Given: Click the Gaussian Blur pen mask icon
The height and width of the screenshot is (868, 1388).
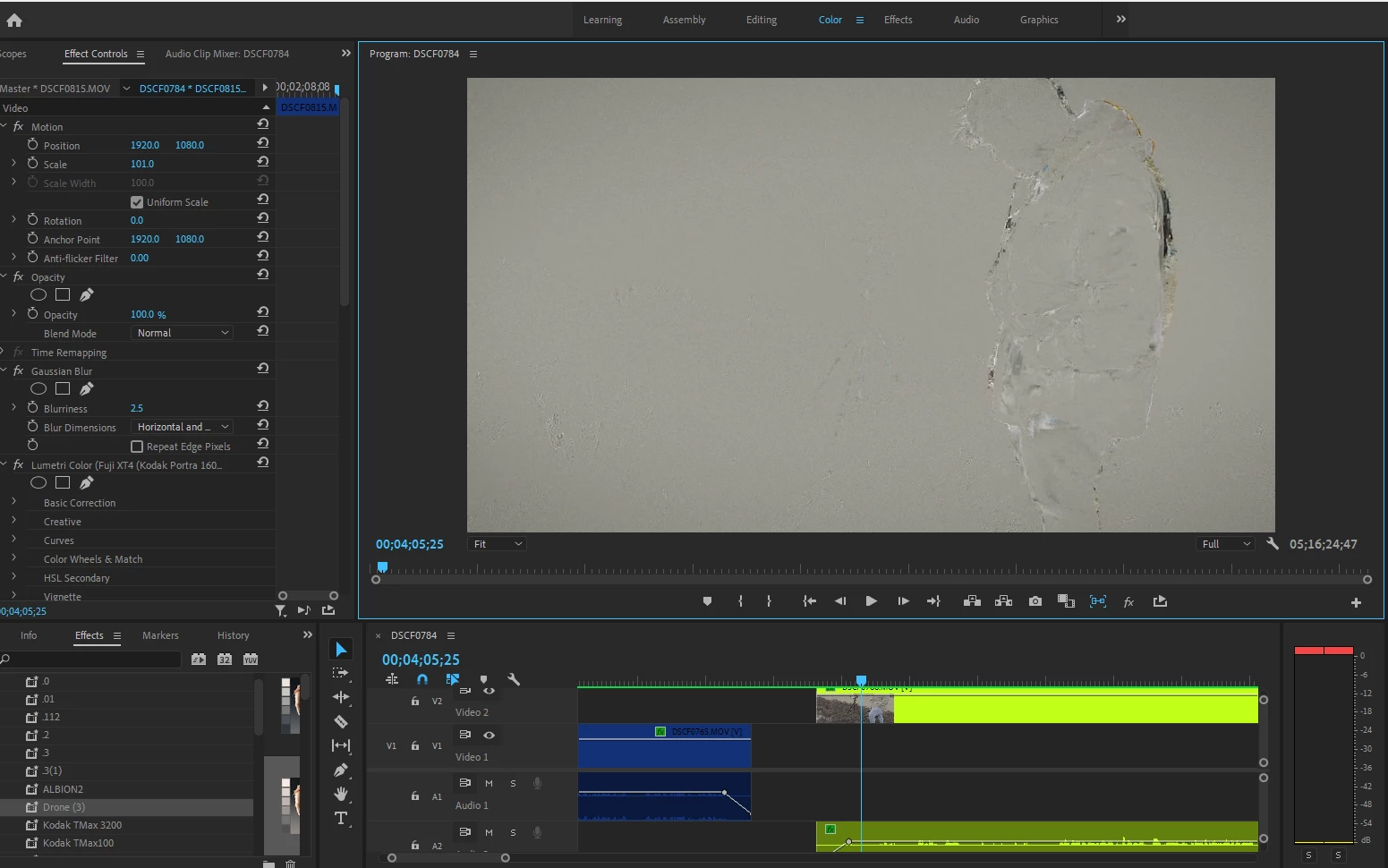Looking at the screenshot, I should [87, 388].
